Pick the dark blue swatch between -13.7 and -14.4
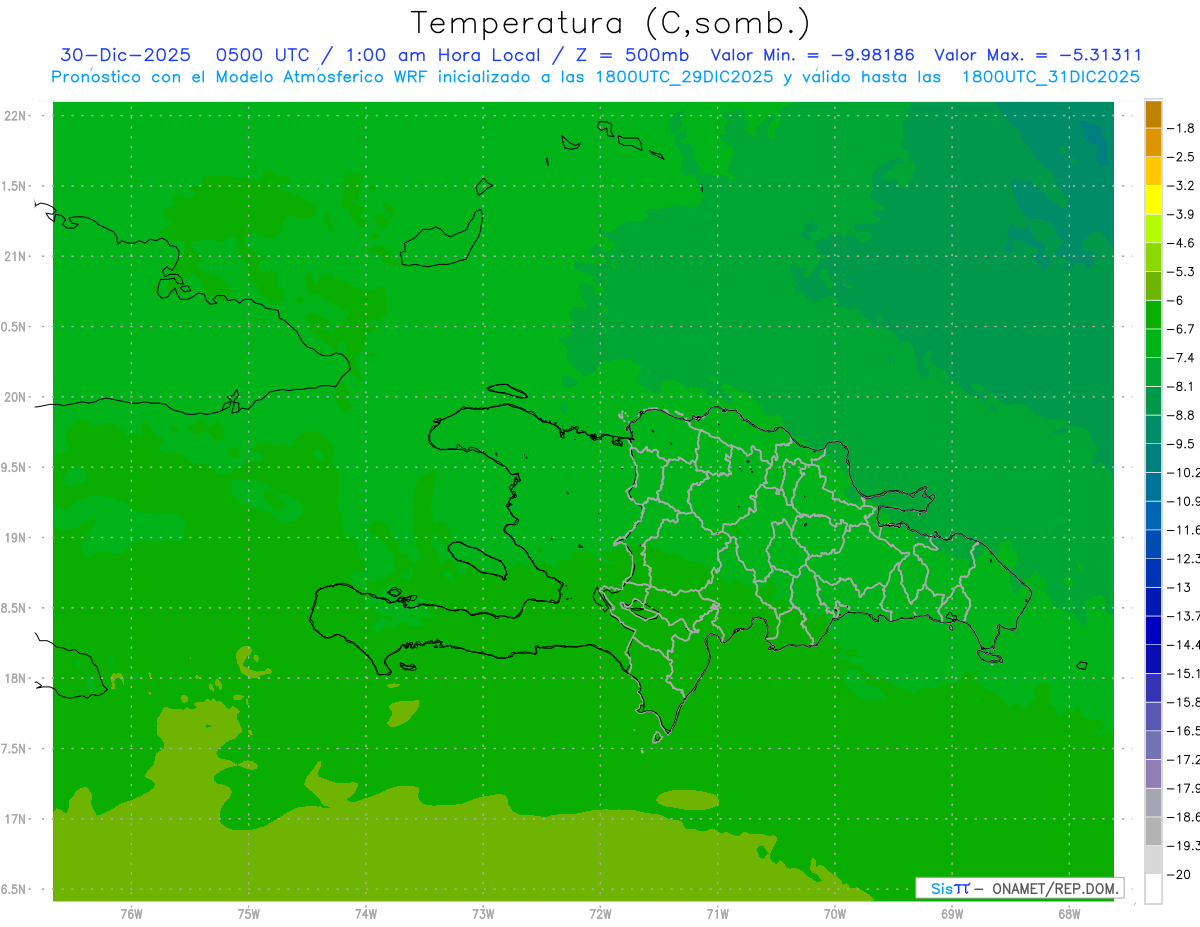The image size is (1200, 927). [1153, 630]
